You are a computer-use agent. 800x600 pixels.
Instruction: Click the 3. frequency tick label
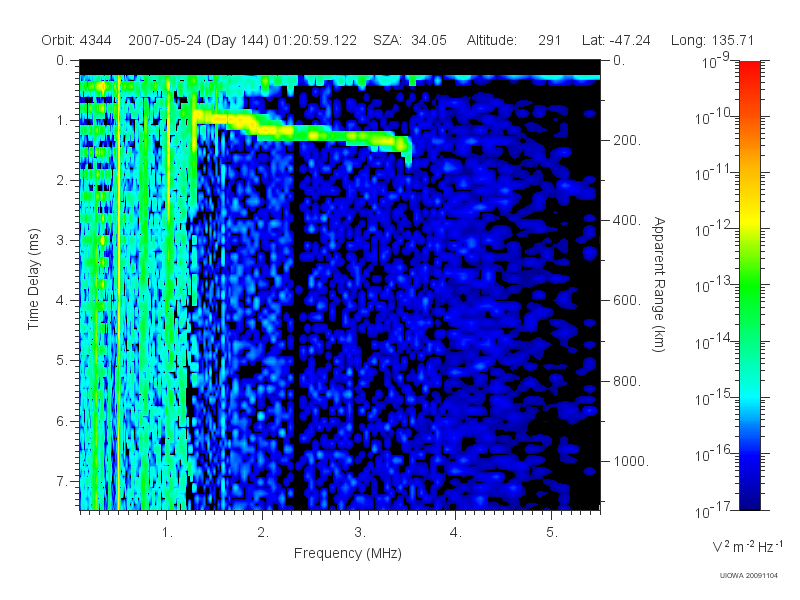pyautogui.click(x=360, y=533)
